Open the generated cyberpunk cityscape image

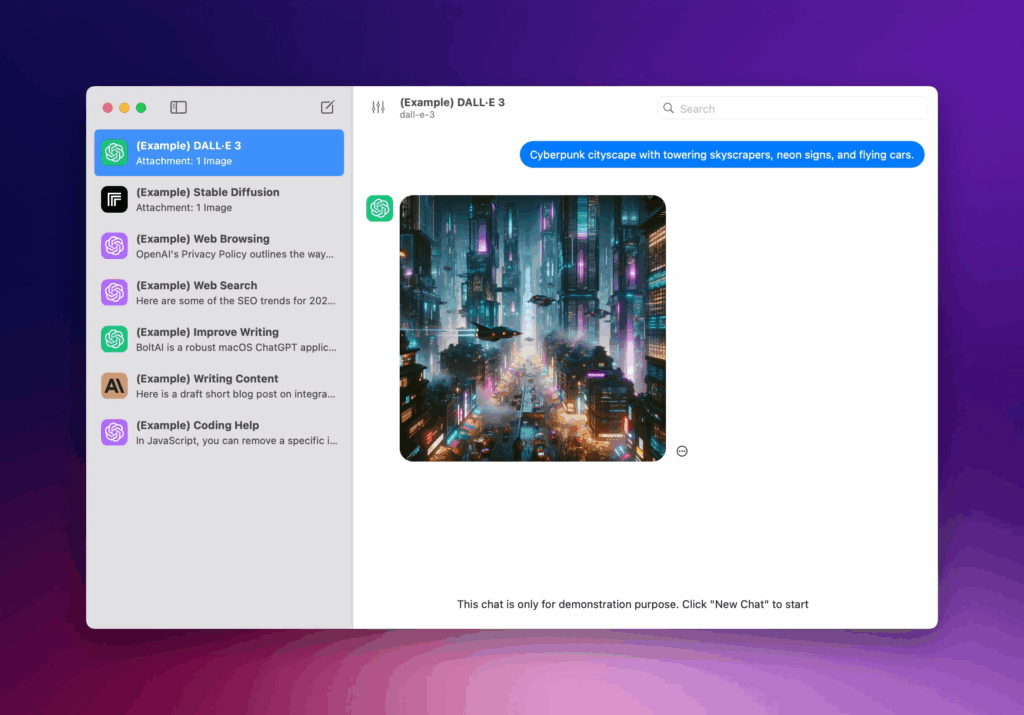pyautogui.click(x=533, y=328)
